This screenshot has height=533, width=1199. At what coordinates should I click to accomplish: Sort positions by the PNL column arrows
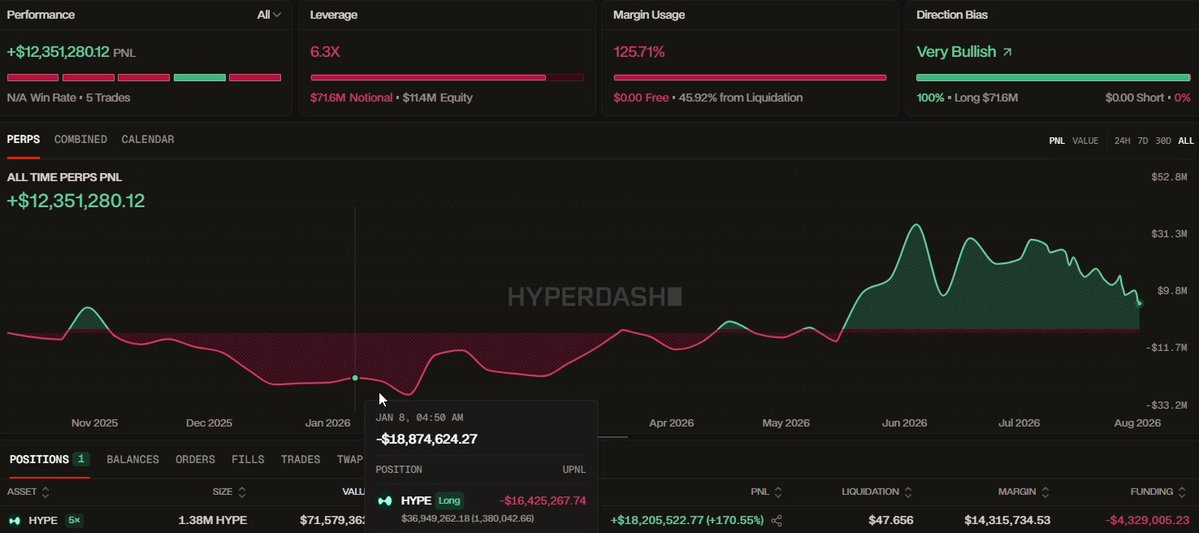tap(778, 492)
